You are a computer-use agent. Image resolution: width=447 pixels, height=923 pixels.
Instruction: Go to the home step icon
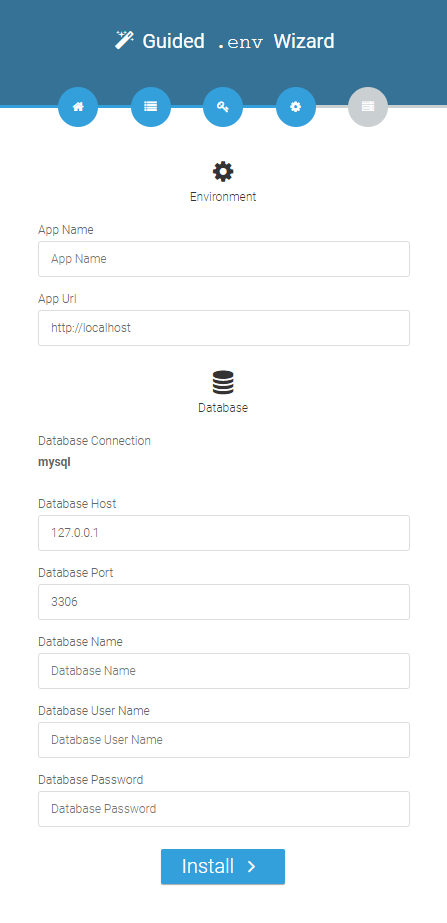tap(78, 107)
